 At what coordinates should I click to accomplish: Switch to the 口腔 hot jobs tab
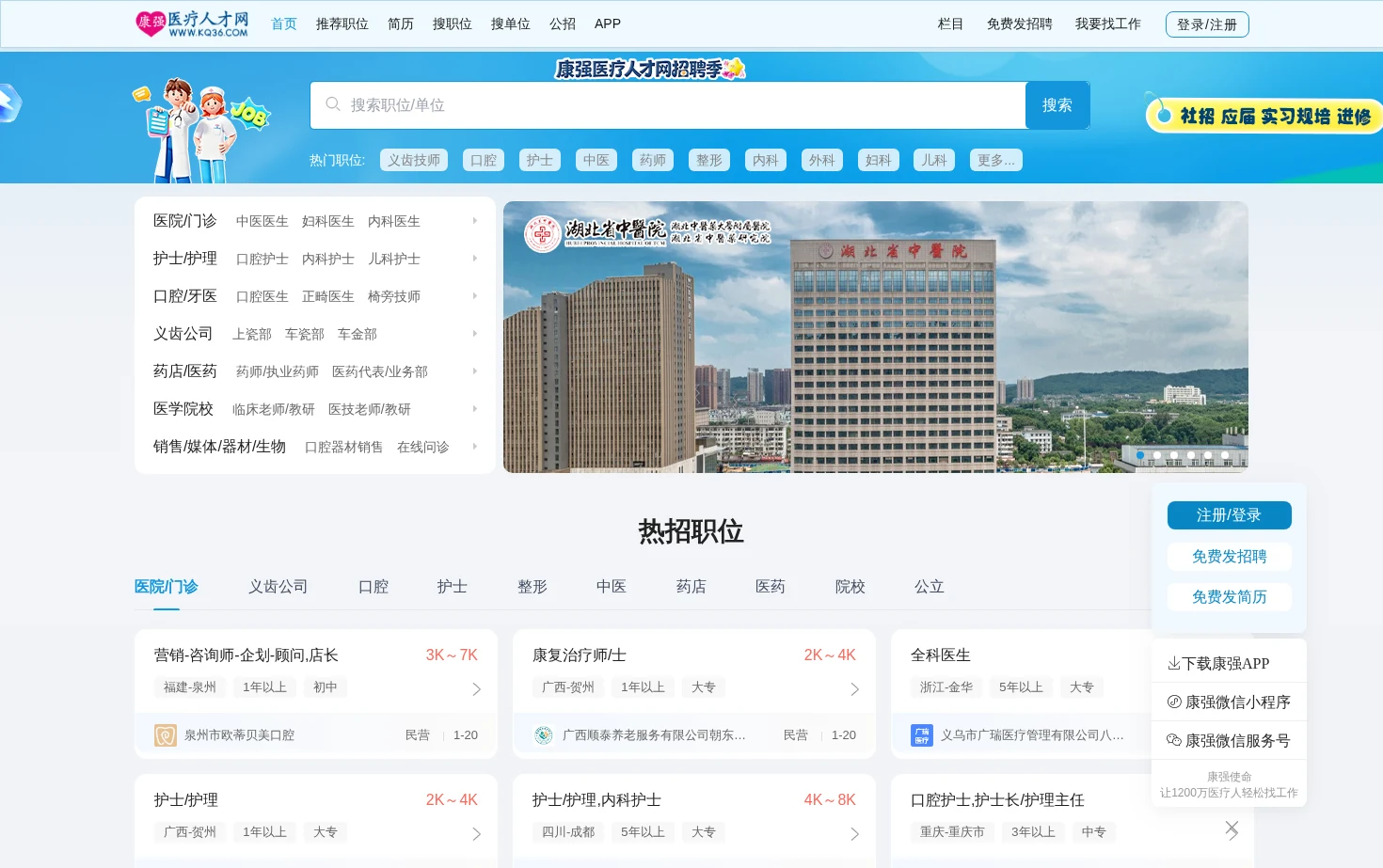pos(374,587)
